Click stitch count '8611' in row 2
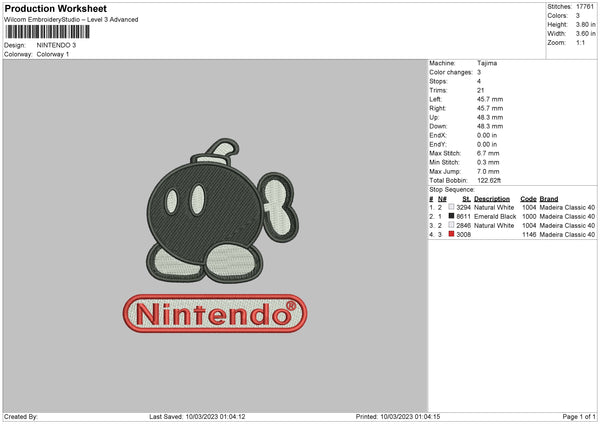 point(463,217)
